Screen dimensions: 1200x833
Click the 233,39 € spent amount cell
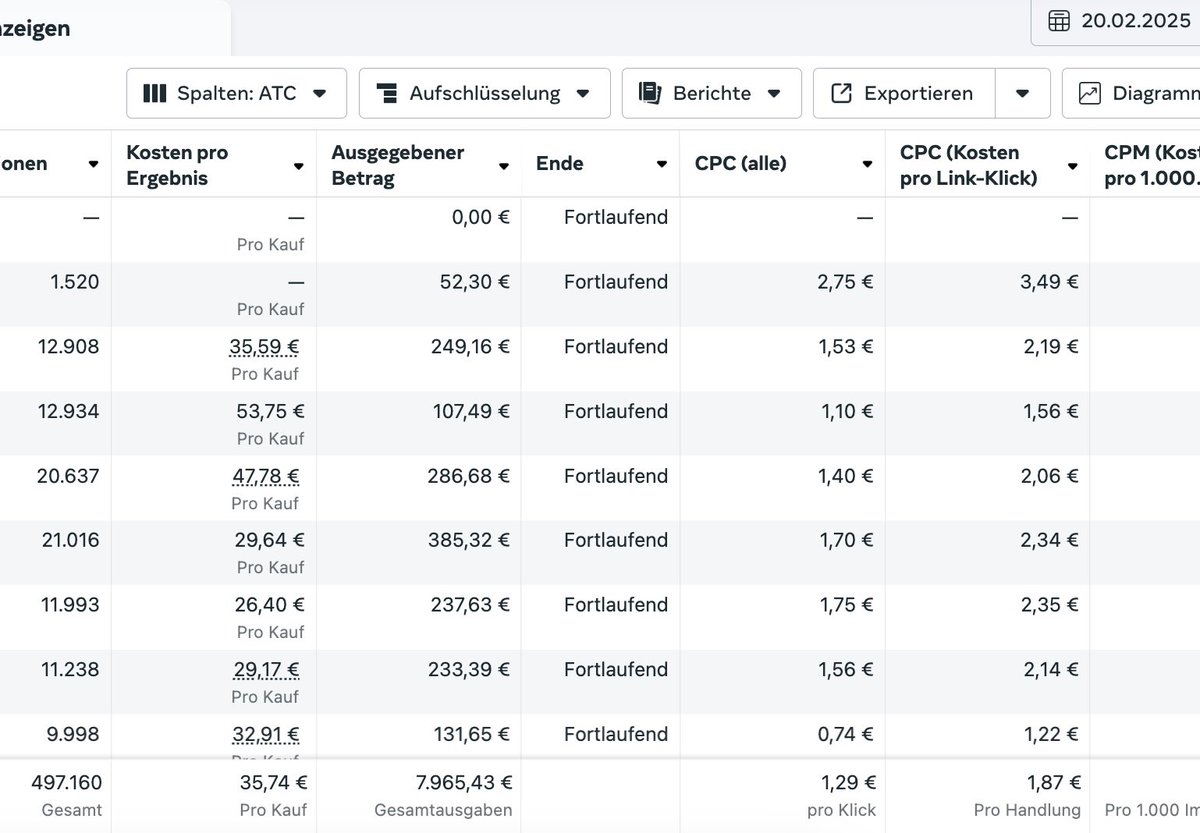469,669
